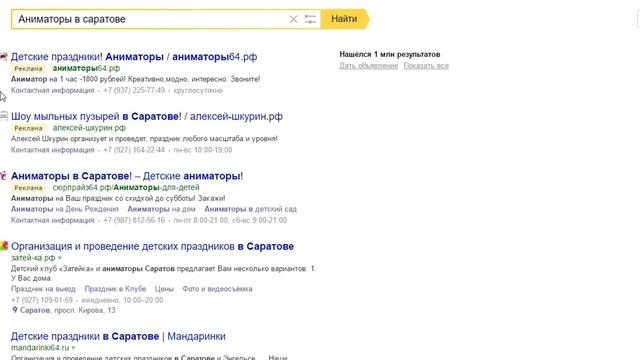Open the green mandarinki64.ru URL

(40, 348)
